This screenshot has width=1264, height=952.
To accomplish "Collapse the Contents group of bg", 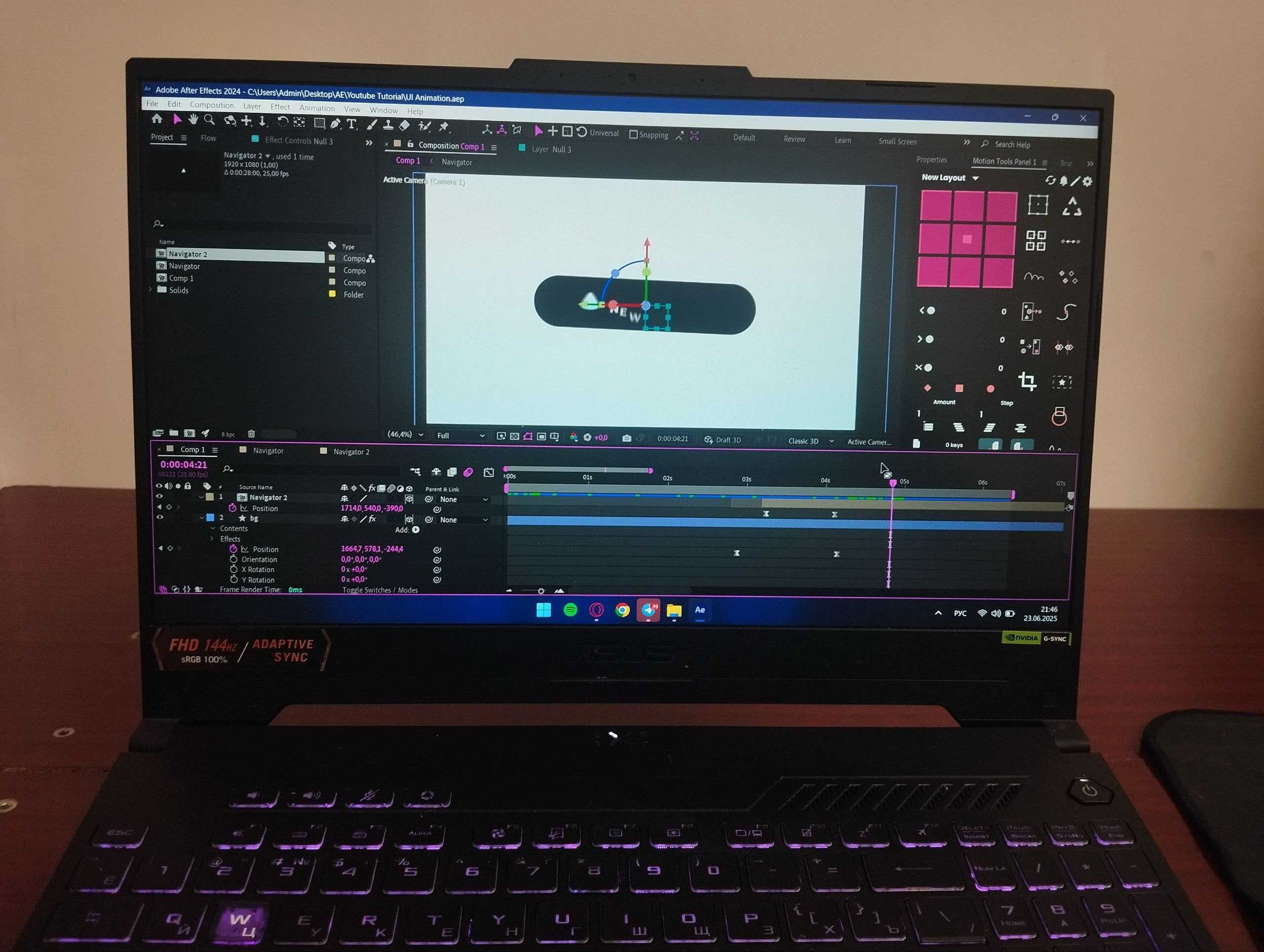I will pyautogui.click(x=213, y=528).
